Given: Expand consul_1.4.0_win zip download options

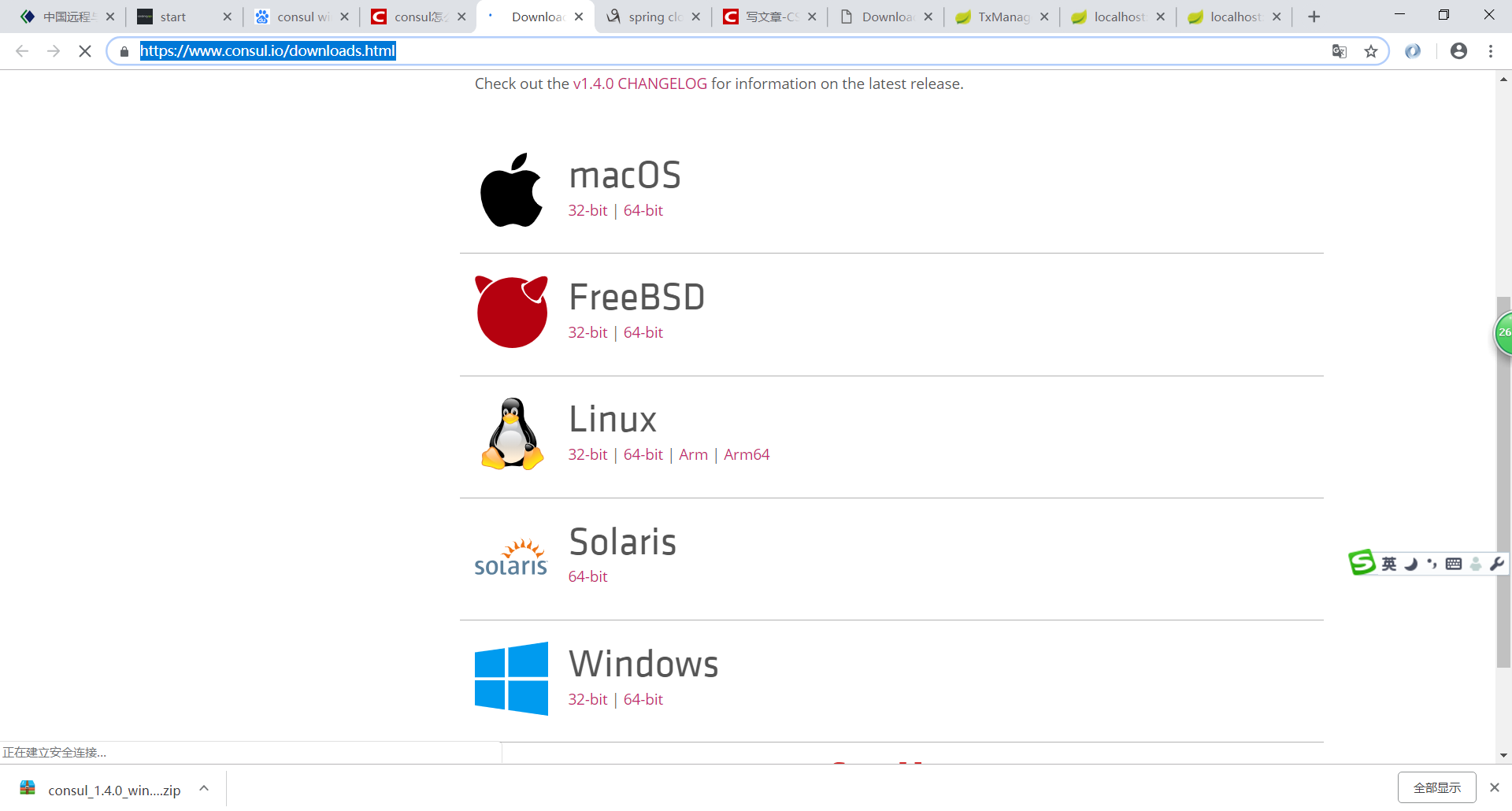Looking at the screenshot, I should (204, 788).
